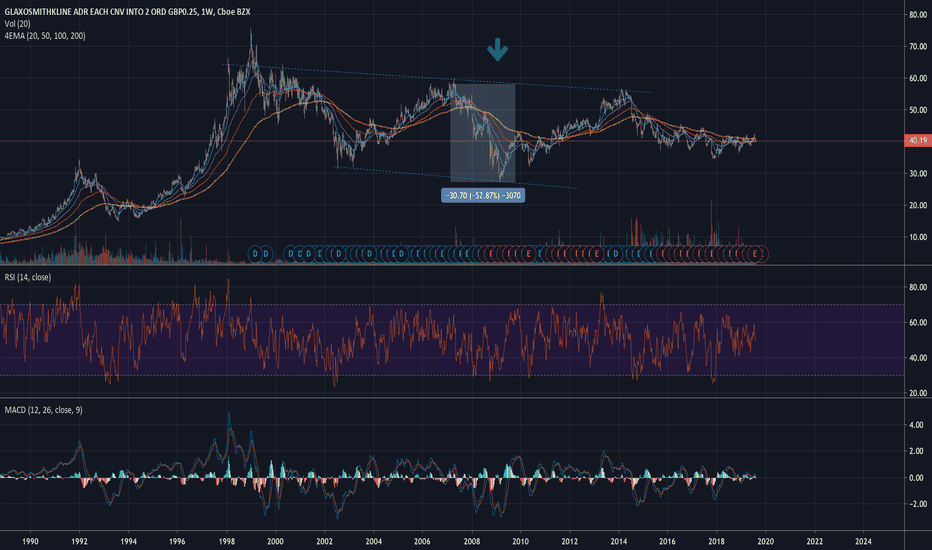Click the 2008 label on time axis
The width and height of the screenshot is (932, 550).
coord(472,541)
